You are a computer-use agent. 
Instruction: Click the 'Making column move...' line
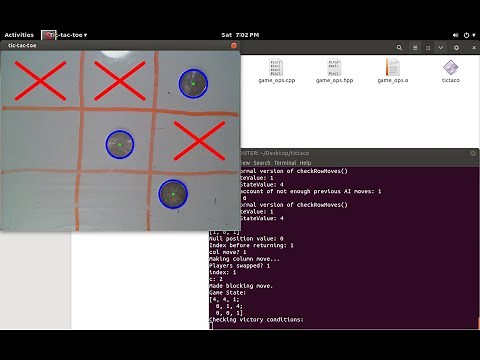pos(244,259)
